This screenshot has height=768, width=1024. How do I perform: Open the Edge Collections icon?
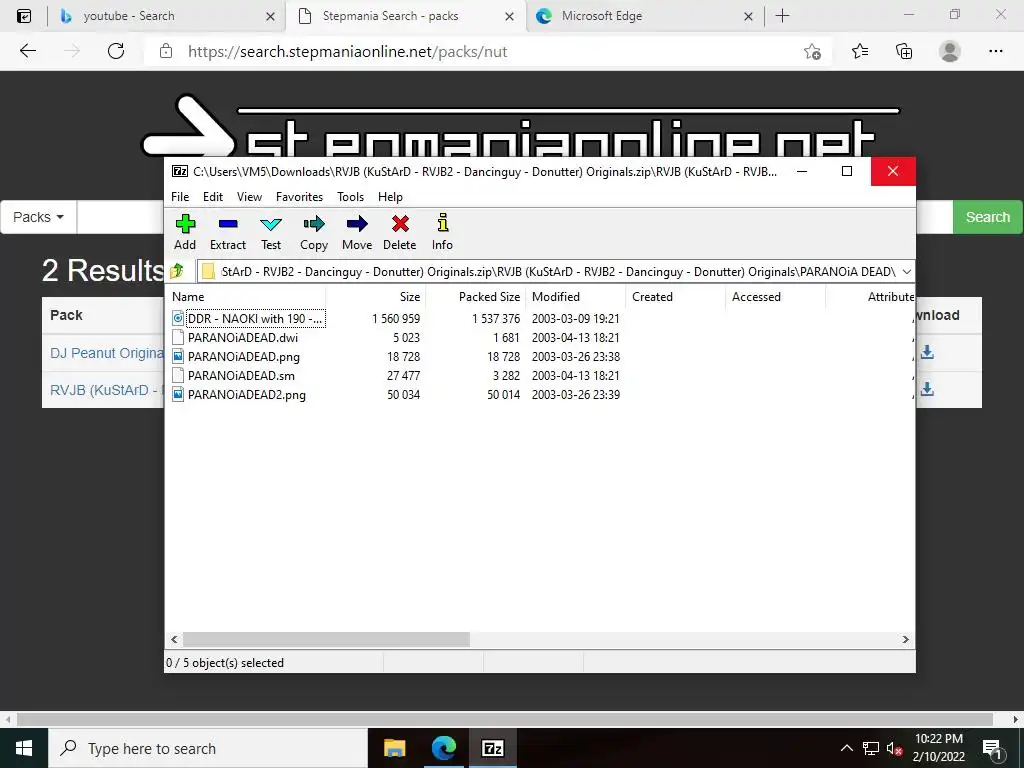coord(904,52)
